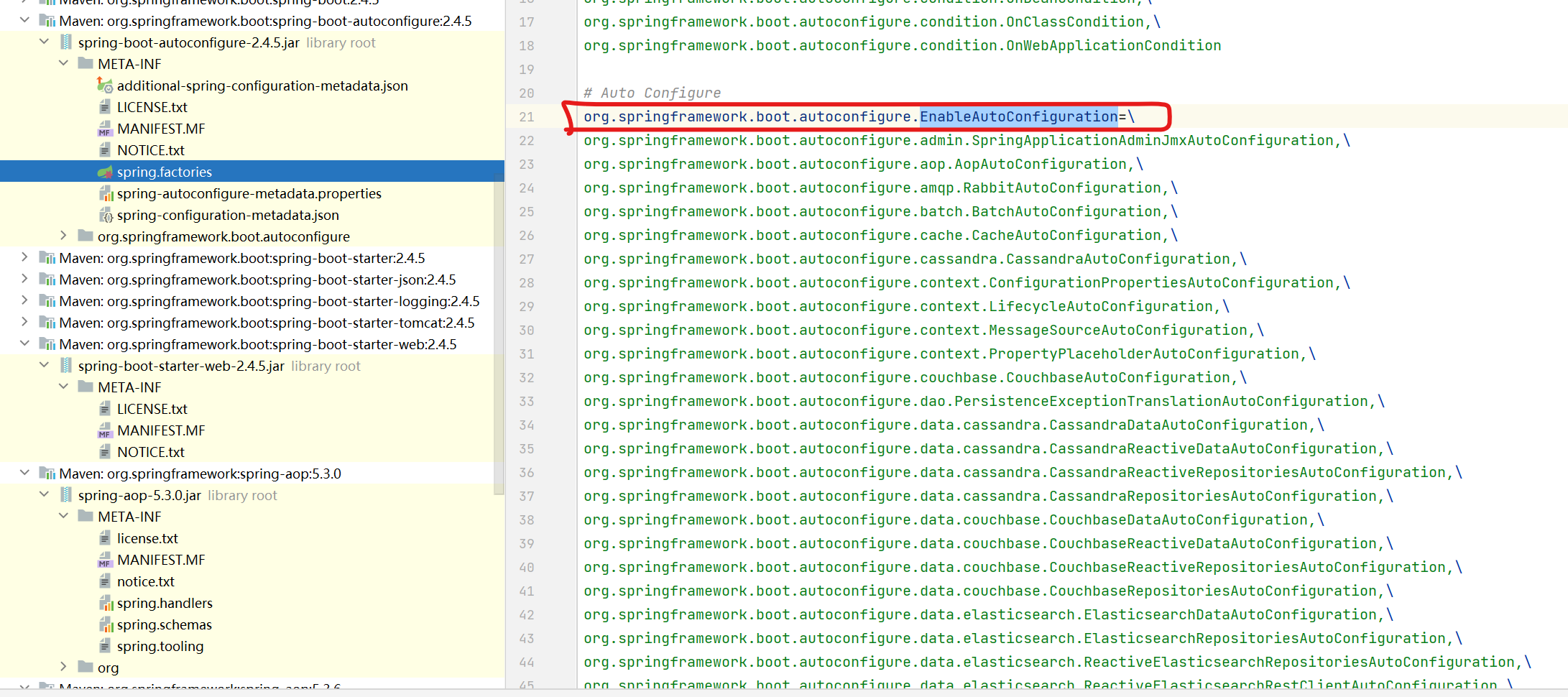Select spring-configuration-metadata.json file
Image resolution: width=1568 pixels, height=697 pixels.
pos(228,215)
